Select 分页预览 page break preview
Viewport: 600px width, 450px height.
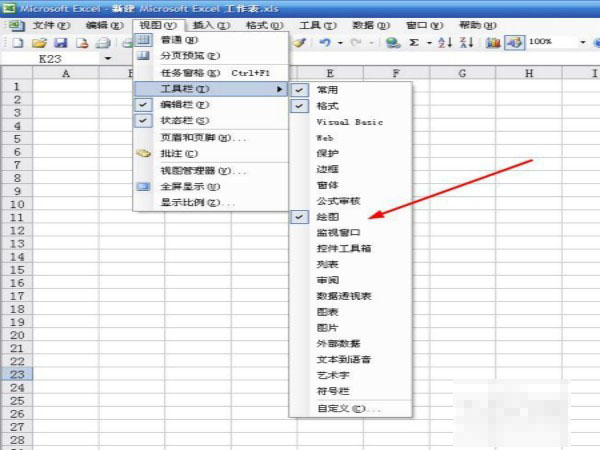tap(210, 55)
